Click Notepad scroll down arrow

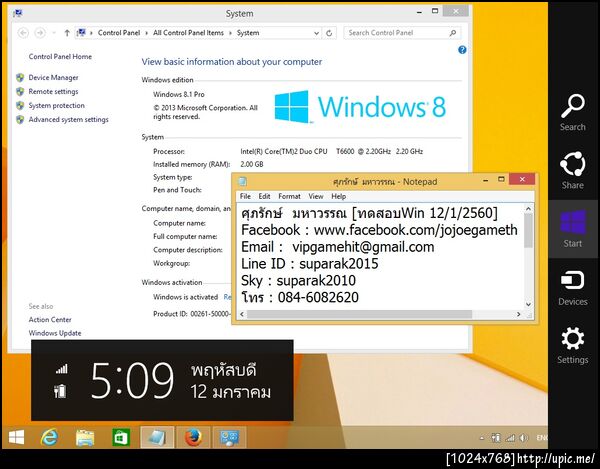tap(528, 305)
